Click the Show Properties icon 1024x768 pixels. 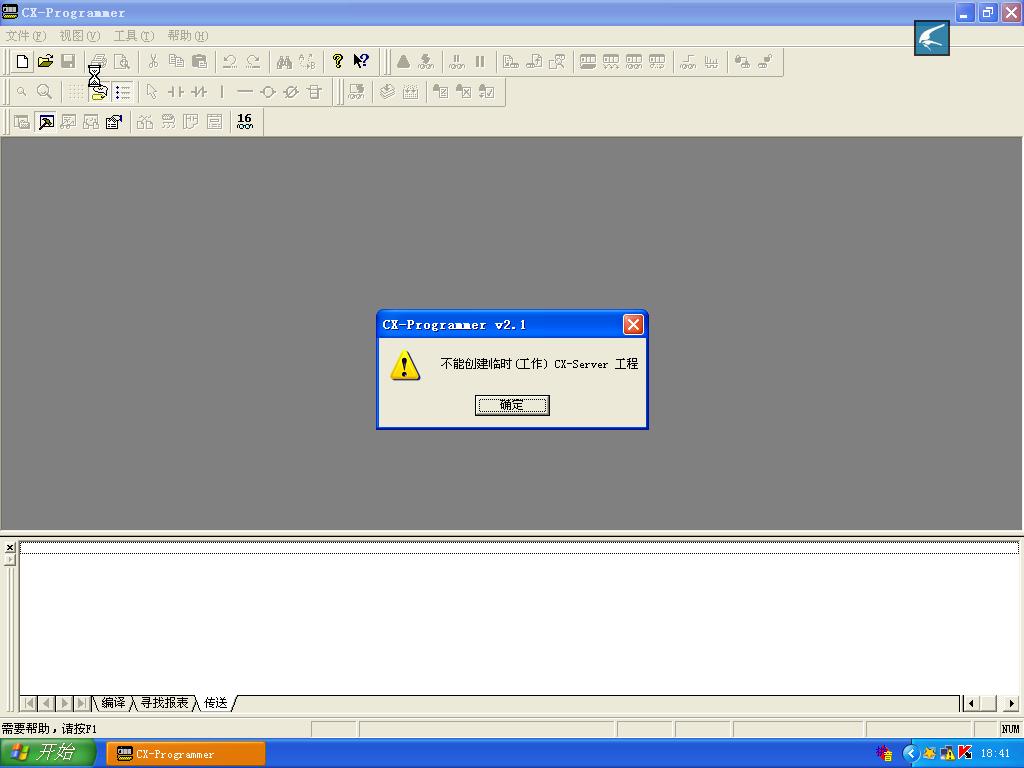pyautogui.click(x=114, y=121)
